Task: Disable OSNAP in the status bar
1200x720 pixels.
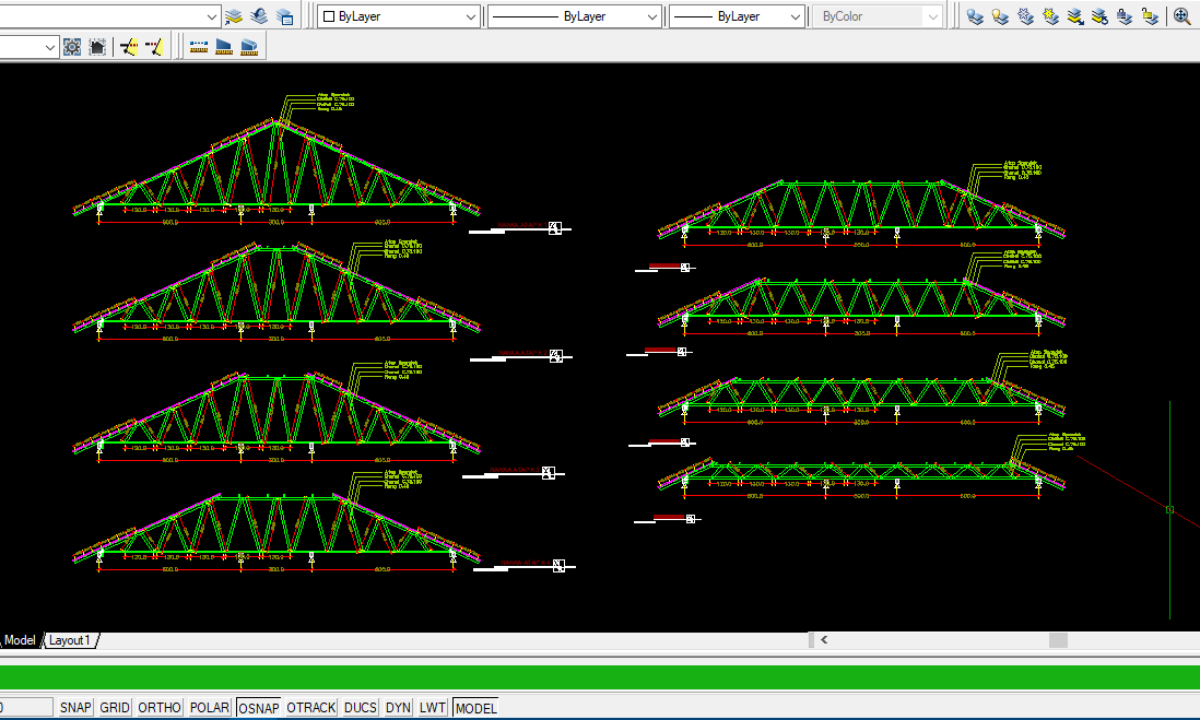Action: (x=259, y=708)
